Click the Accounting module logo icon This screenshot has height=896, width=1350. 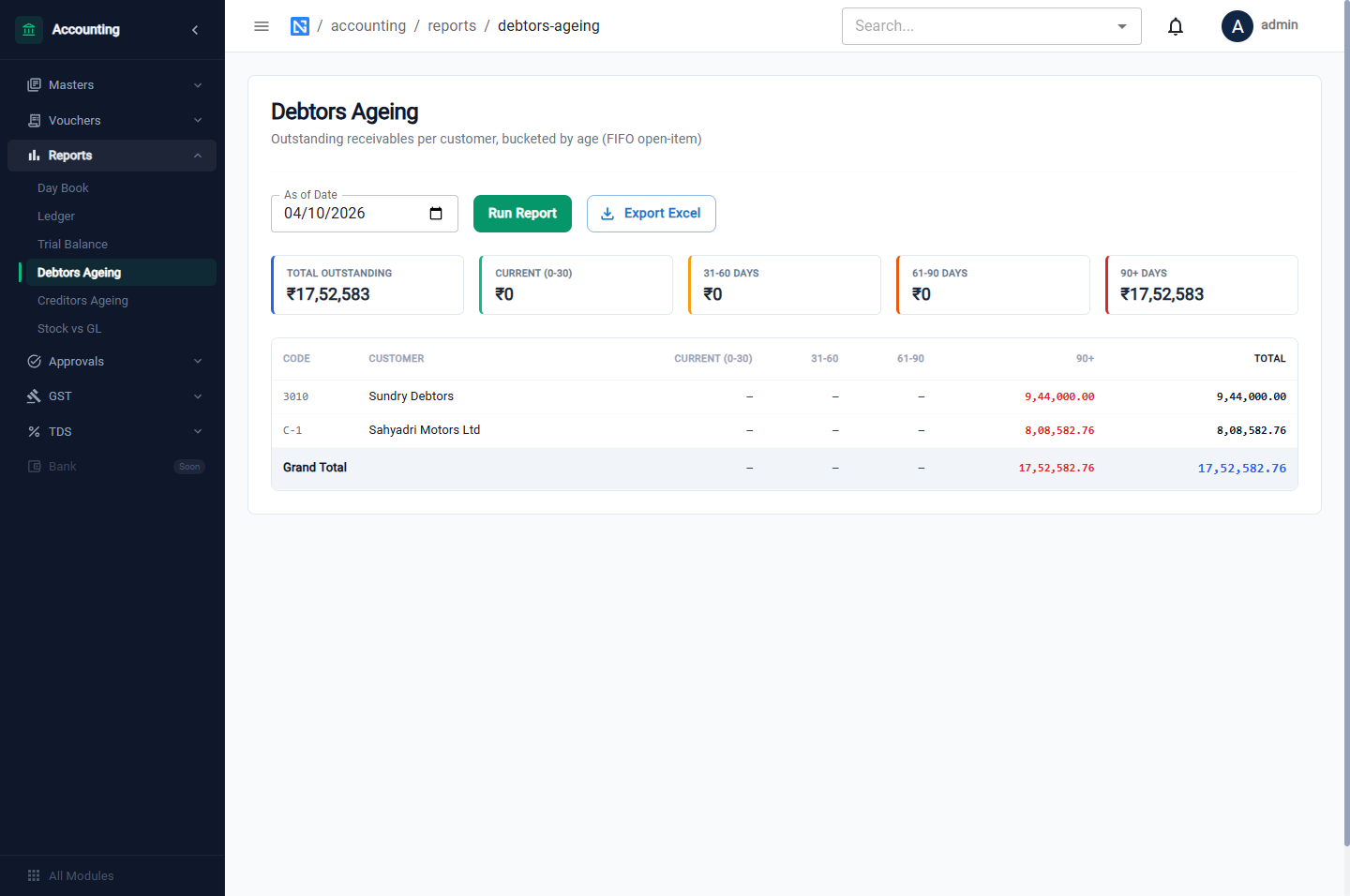[x=29, y=30]
